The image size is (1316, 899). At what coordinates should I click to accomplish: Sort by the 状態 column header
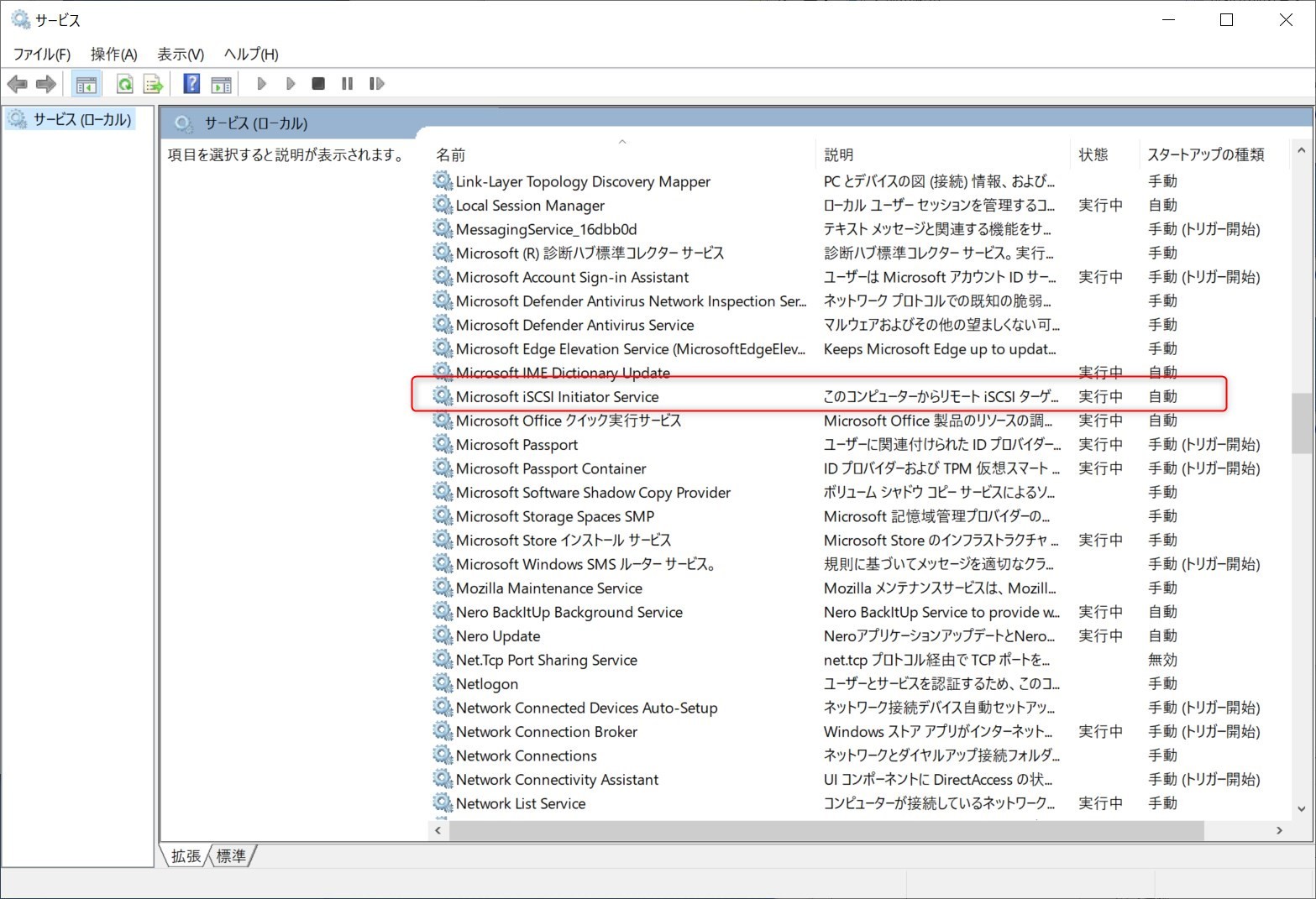pyautogui.click(x=1093, y=155)
